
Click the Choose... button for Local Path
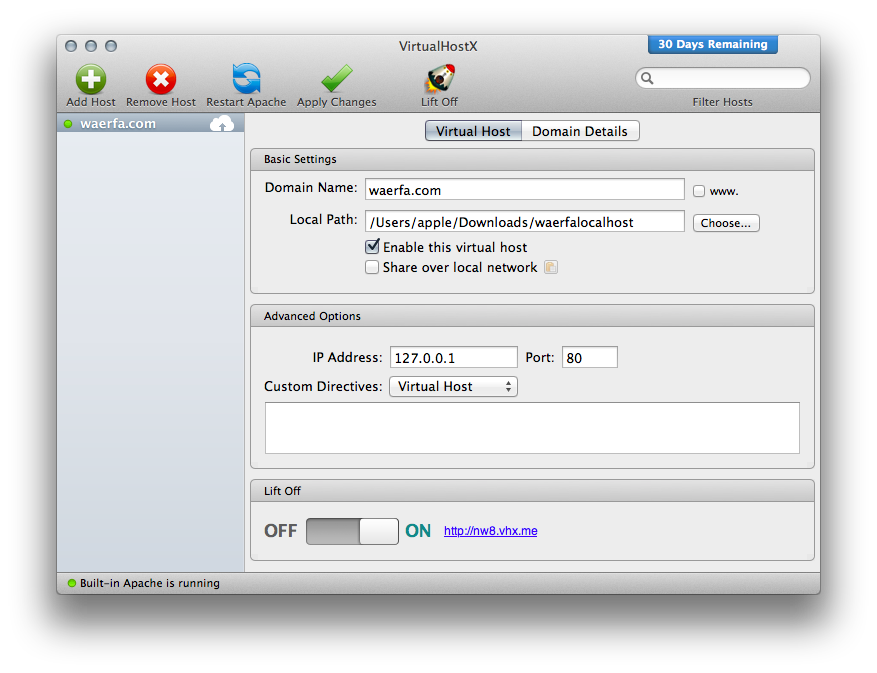pyautogui.click(x=726, y=223)
